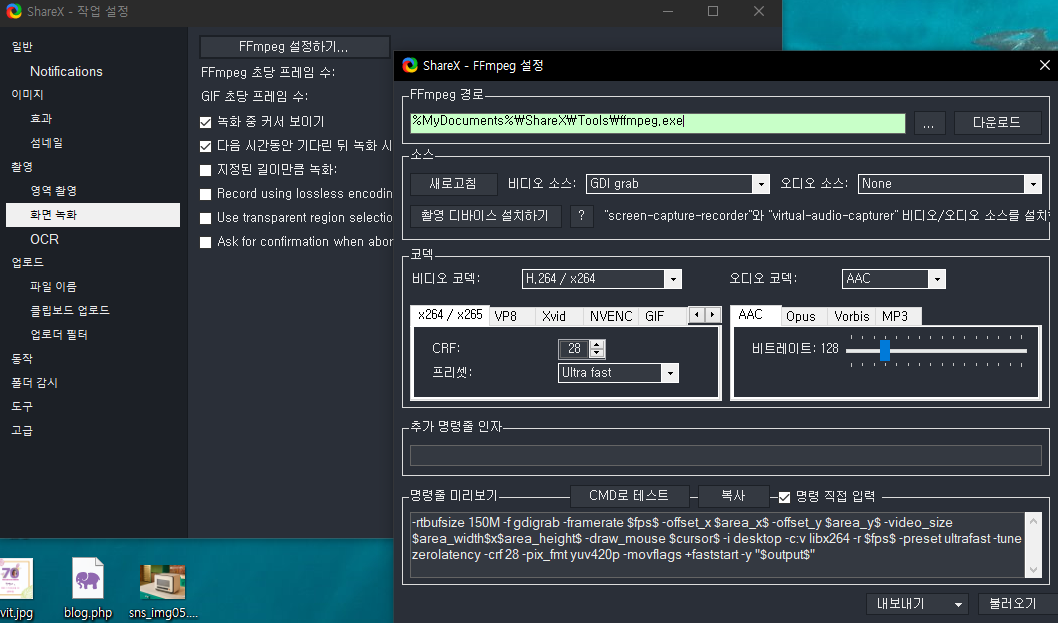Select 클립보드 업로드 in settings sidebar
Screen dimensions: 1058x623
pos(69,310)
